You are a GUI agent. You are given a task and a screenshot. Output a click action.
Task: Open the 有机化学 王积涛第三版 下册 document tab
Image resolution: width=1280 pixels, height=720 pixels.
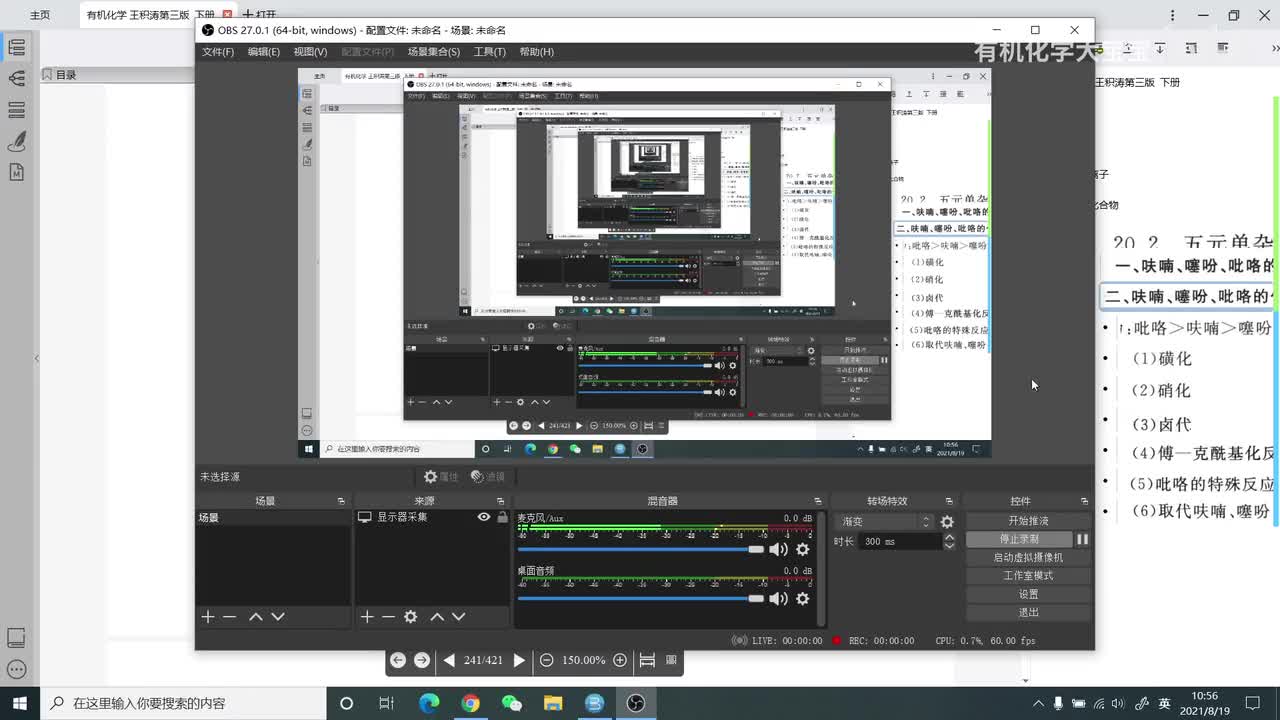(x=150, y=15)
